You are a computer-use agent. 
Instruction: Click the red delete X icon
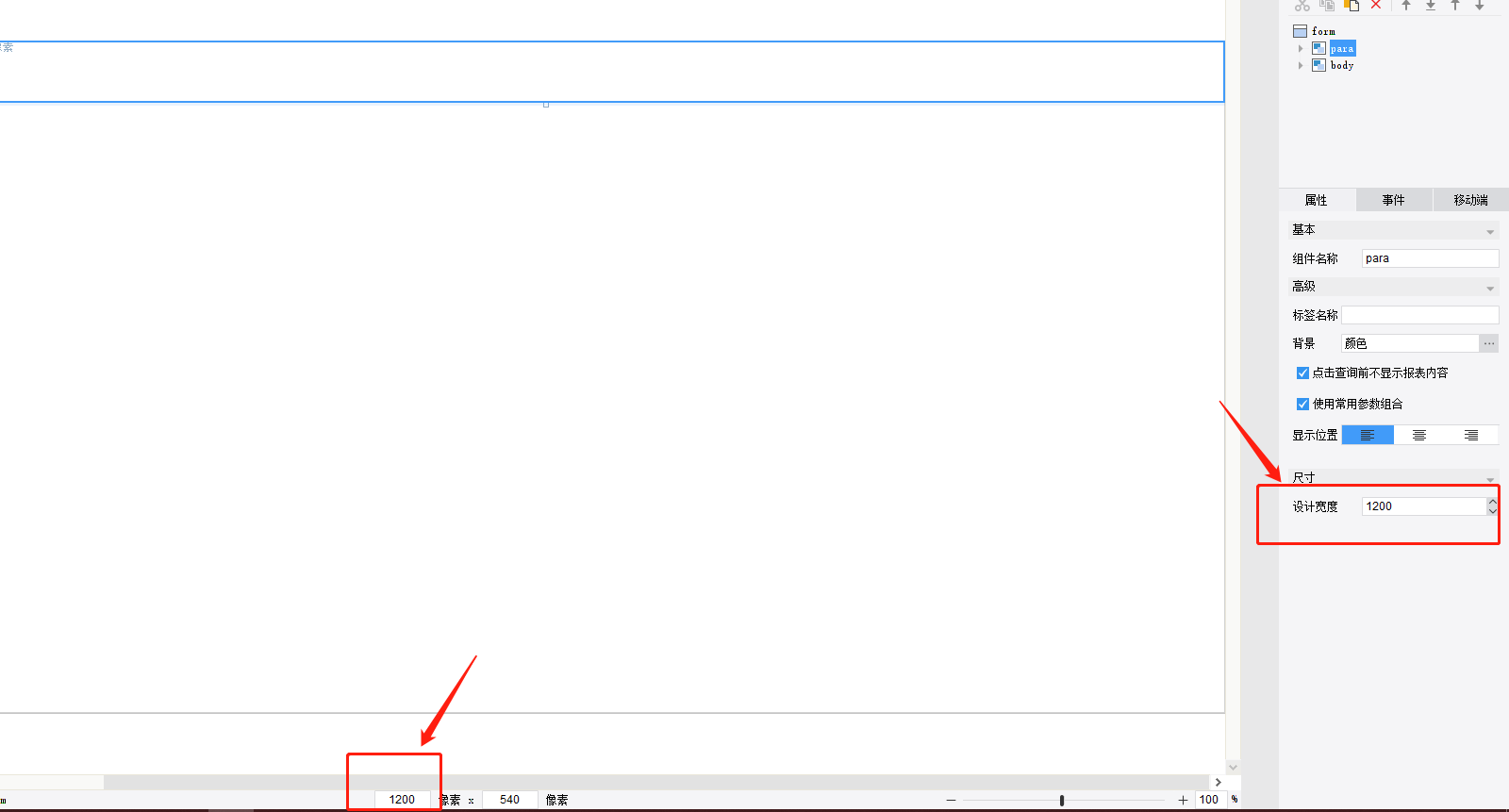click(x=1376, y=5)
